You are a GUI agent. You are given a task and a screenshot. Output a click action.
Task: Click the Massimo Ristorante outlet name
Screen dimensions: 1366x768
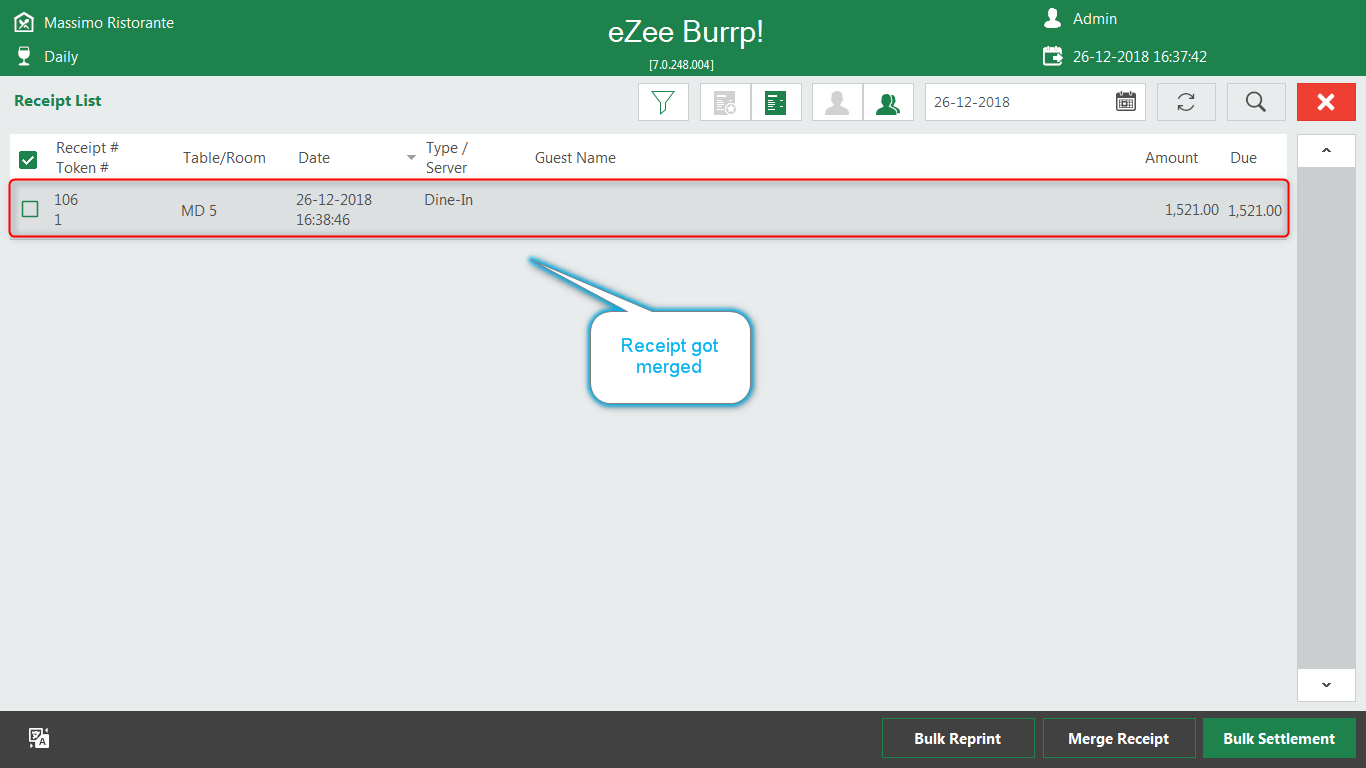[109, 22]
